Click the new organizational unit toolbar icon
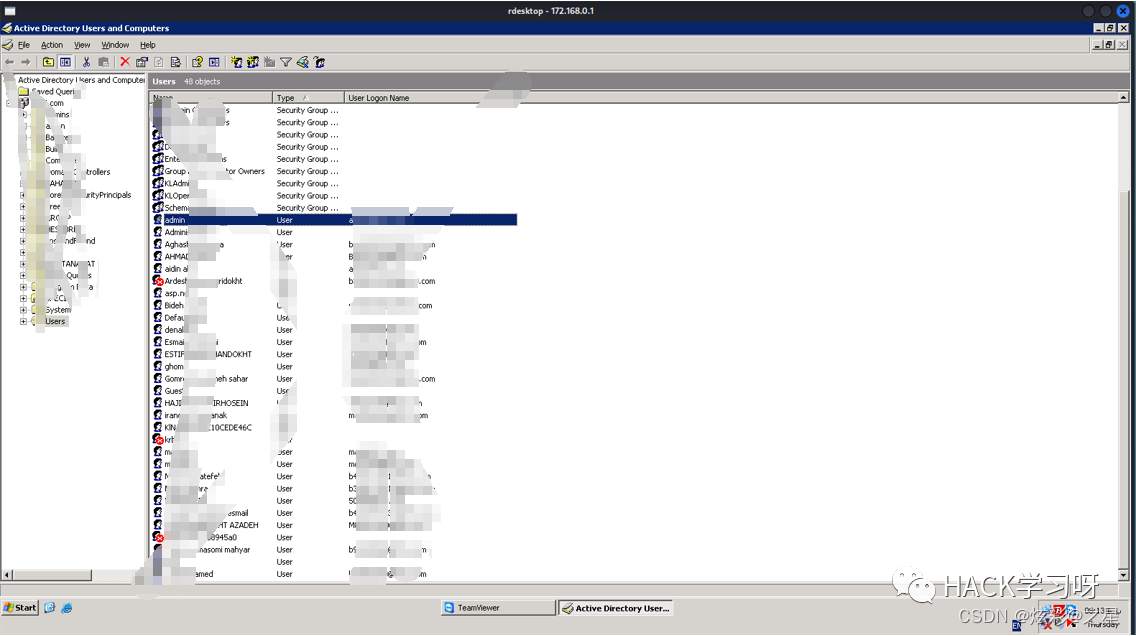 click(270, 62)
